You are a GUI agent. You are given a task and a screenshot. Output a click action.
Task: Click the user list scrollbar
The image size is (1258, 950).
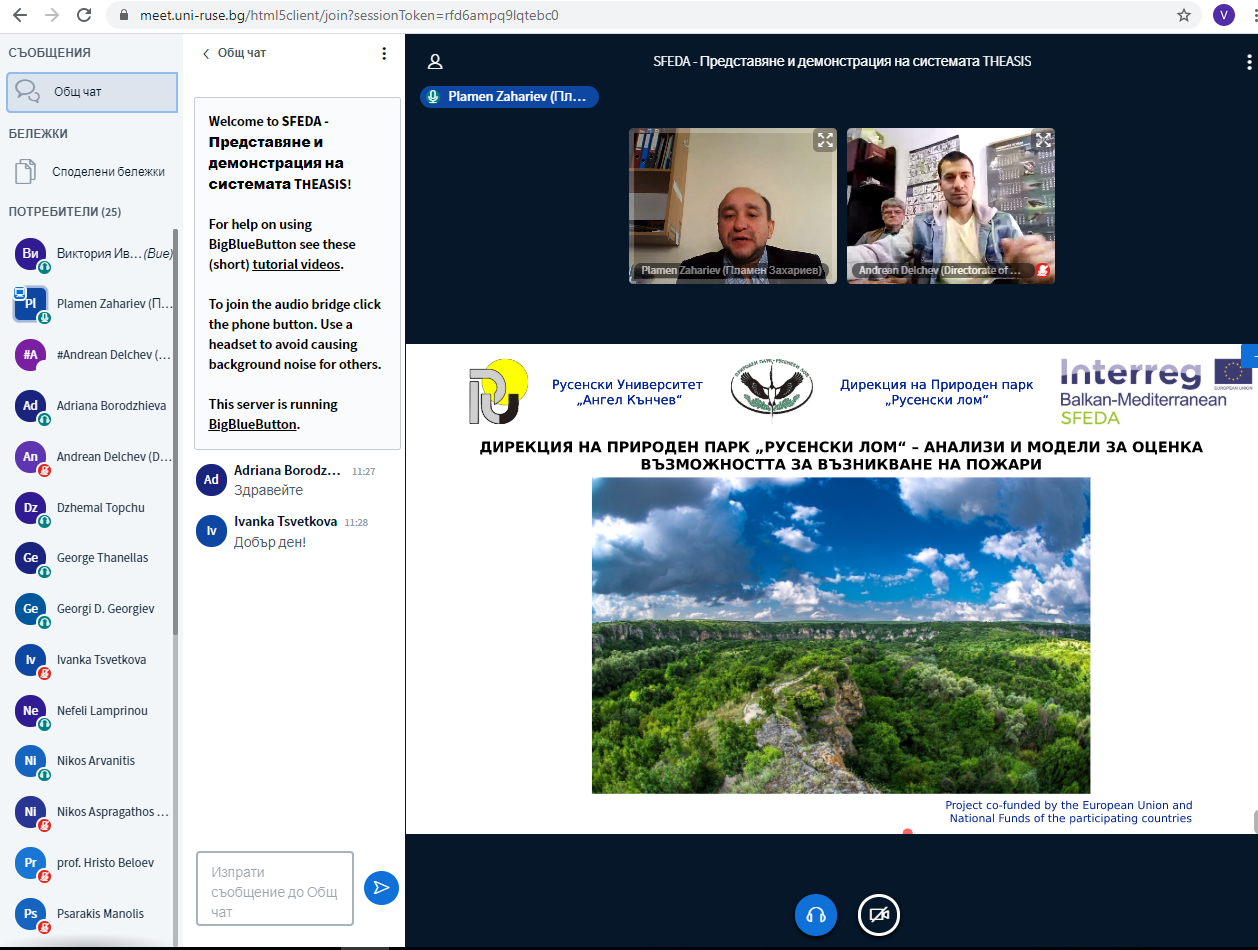(176, 430)
